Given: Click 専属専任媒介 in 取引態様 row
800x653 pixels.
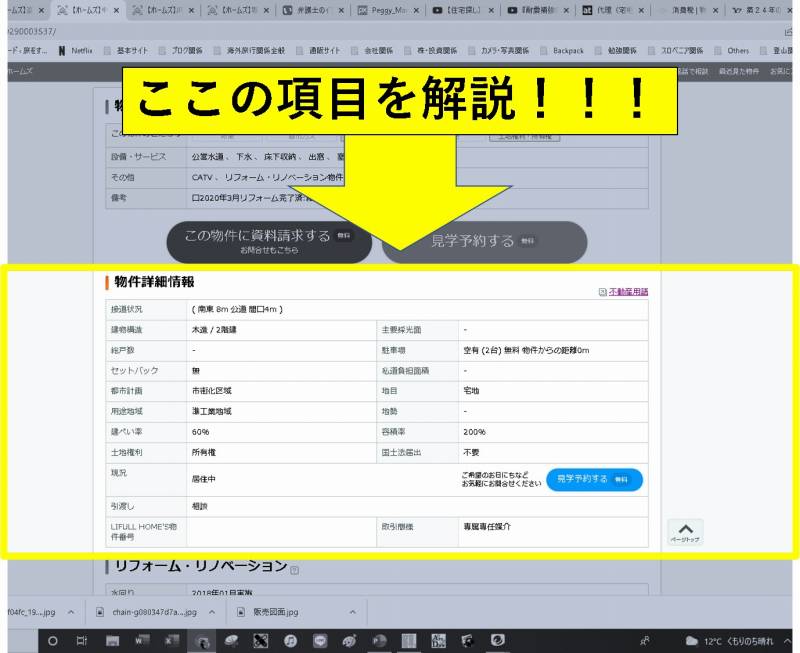Looking at the screenshot, I should pyautogui.click(x=487, y=526).
